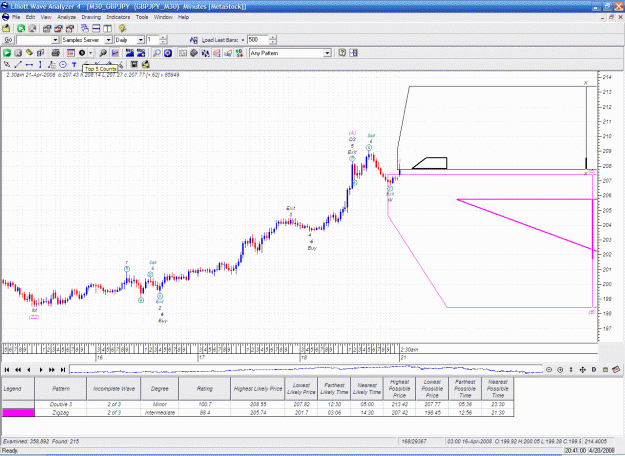Click the green start analysis icon
Viewport: 625px width, 456px height.
click(x=7, y=53)
